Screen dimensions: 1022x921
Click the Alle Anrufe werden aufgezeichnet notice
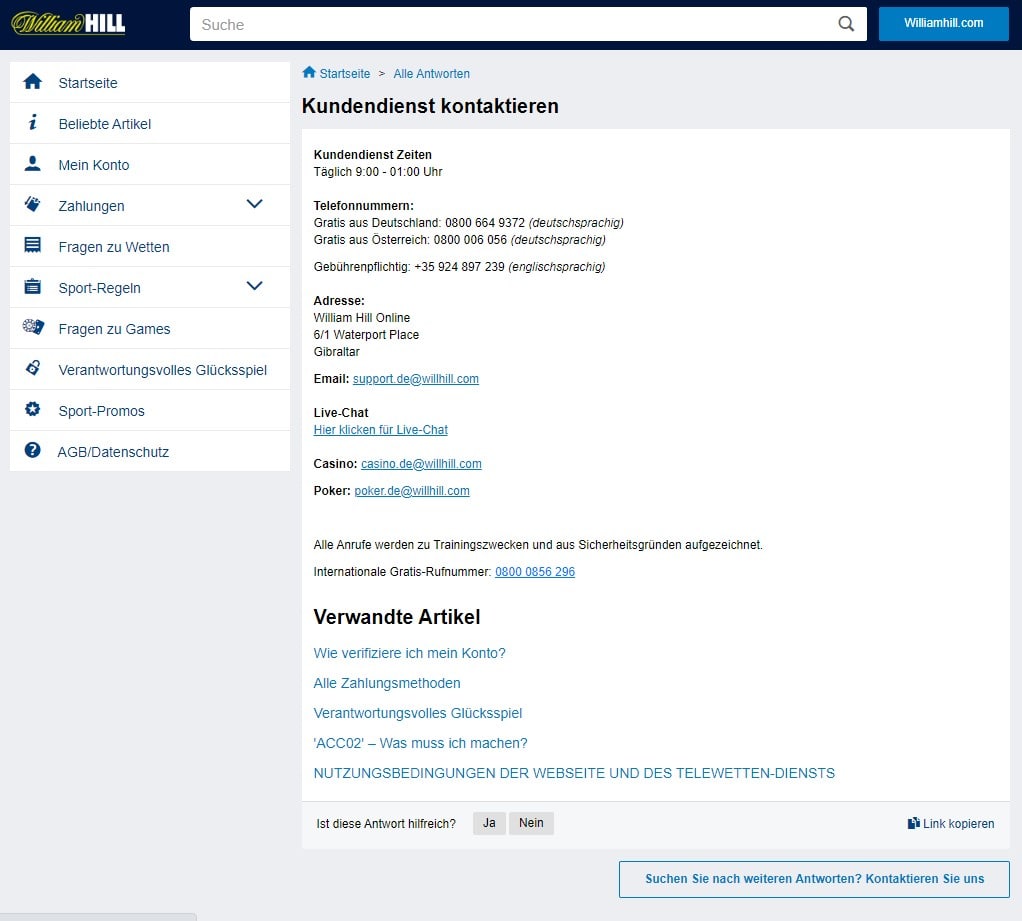point(538,545)
